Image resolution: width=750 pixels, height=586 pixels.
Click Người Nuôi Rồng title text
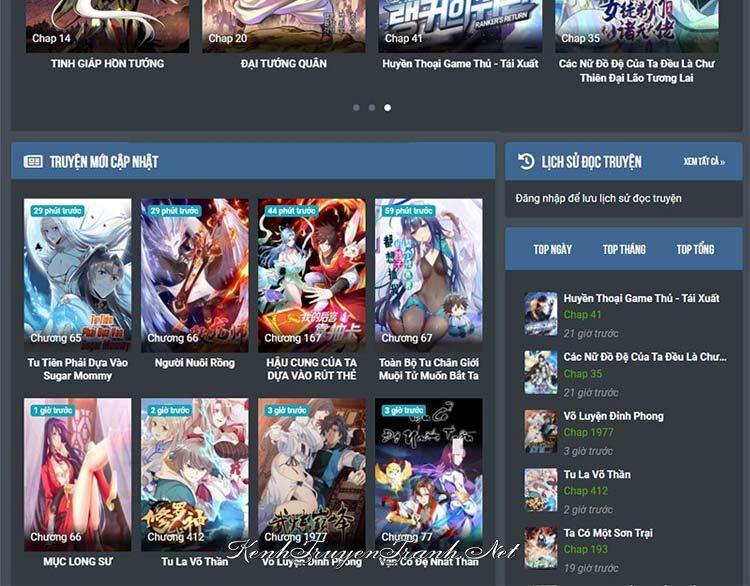[x=195, y=363]
